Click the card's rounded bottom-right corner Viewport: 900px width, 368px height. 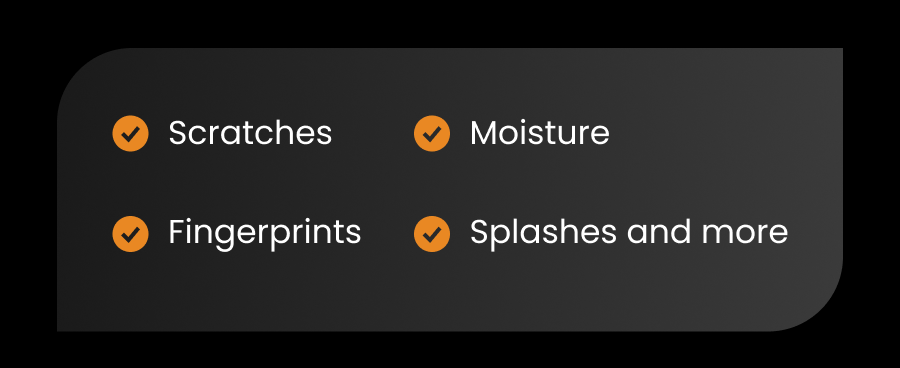point(821,310)
